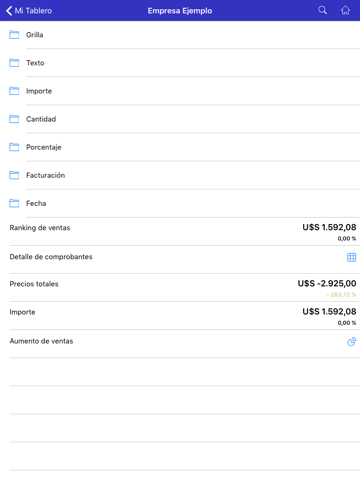360x480 pixels.
Task: Open the grid icon for Detalle de comprobantes
Action: (x=351, y=257)
